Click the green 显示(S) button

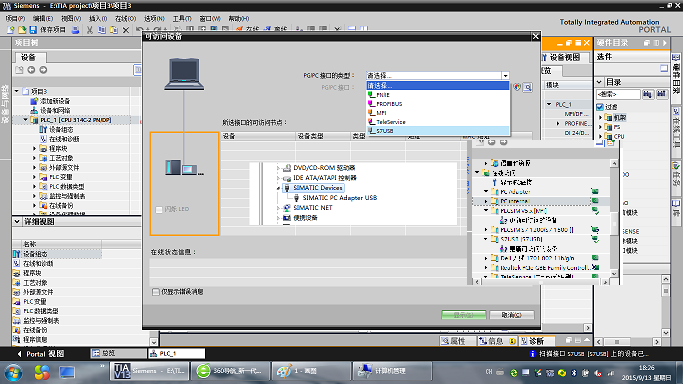(464, 315)
